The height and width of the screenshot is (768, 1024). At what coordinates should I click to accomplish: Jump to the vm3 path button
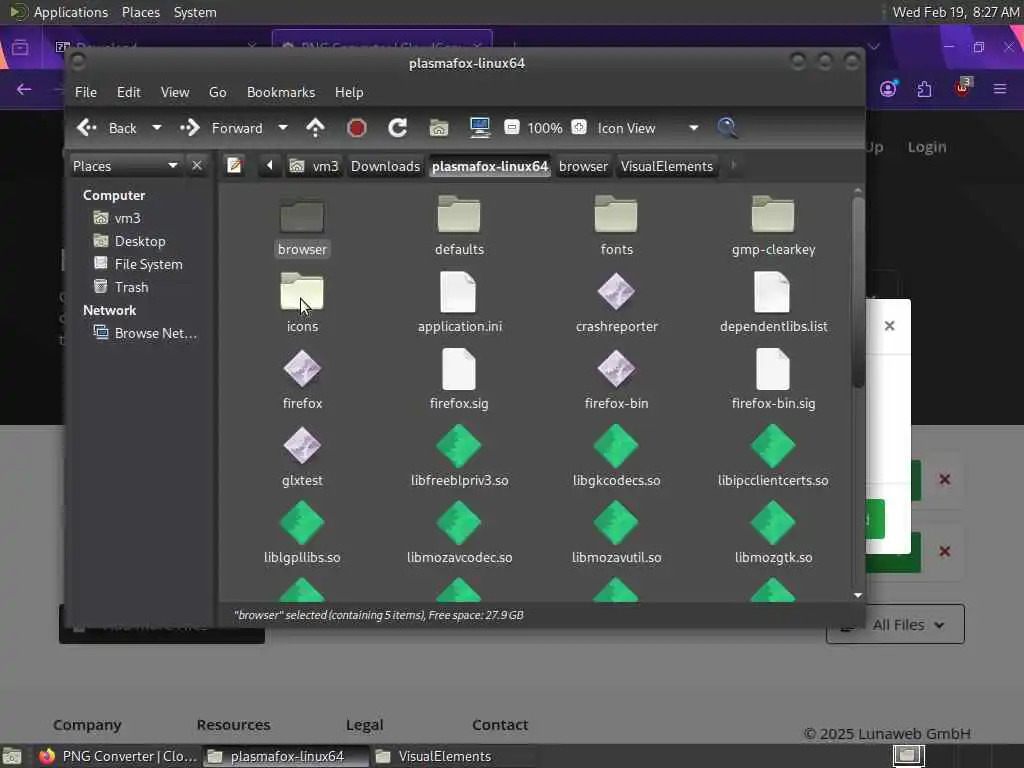[x=315, y=166]
